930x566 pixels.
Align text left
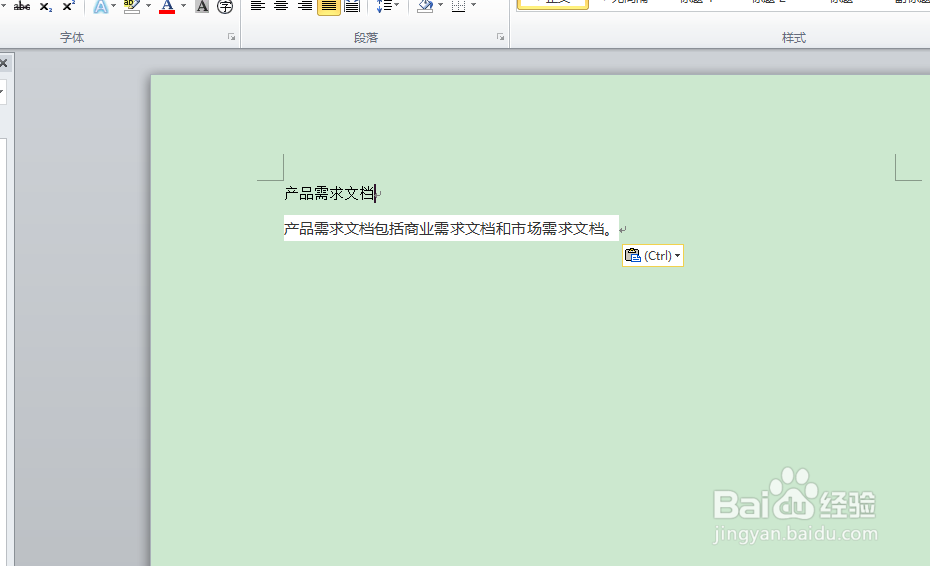click(x=257, y=6)
